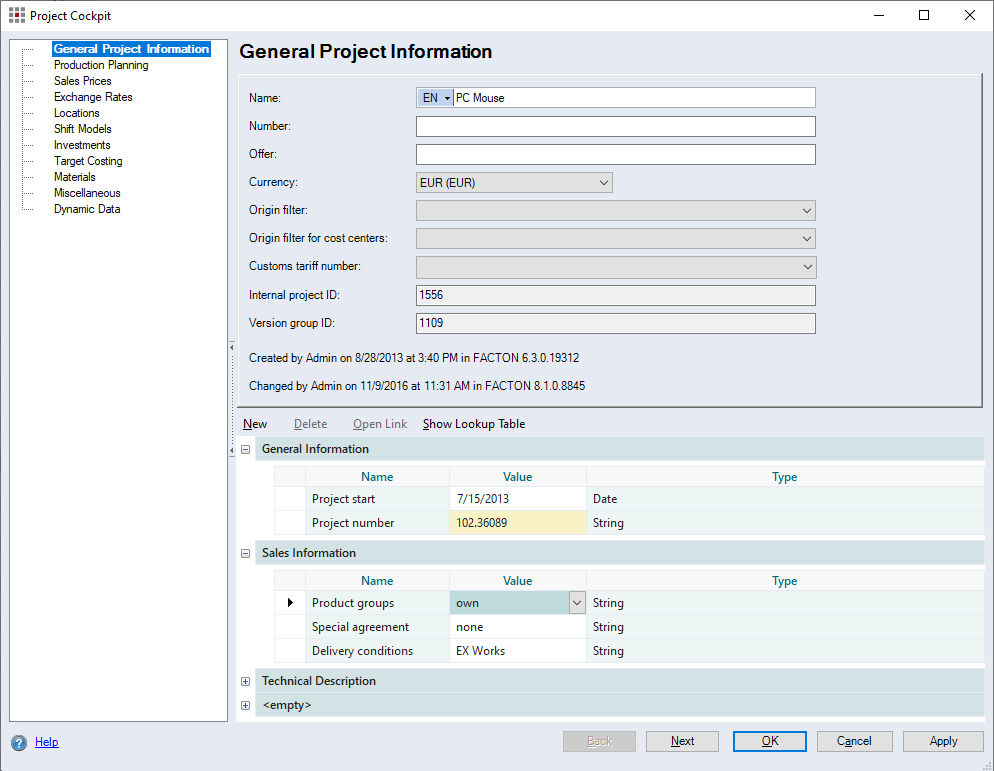The image size is (994, 771).
Task: Click New in the properties toolbar
Action: pos(255,424)
